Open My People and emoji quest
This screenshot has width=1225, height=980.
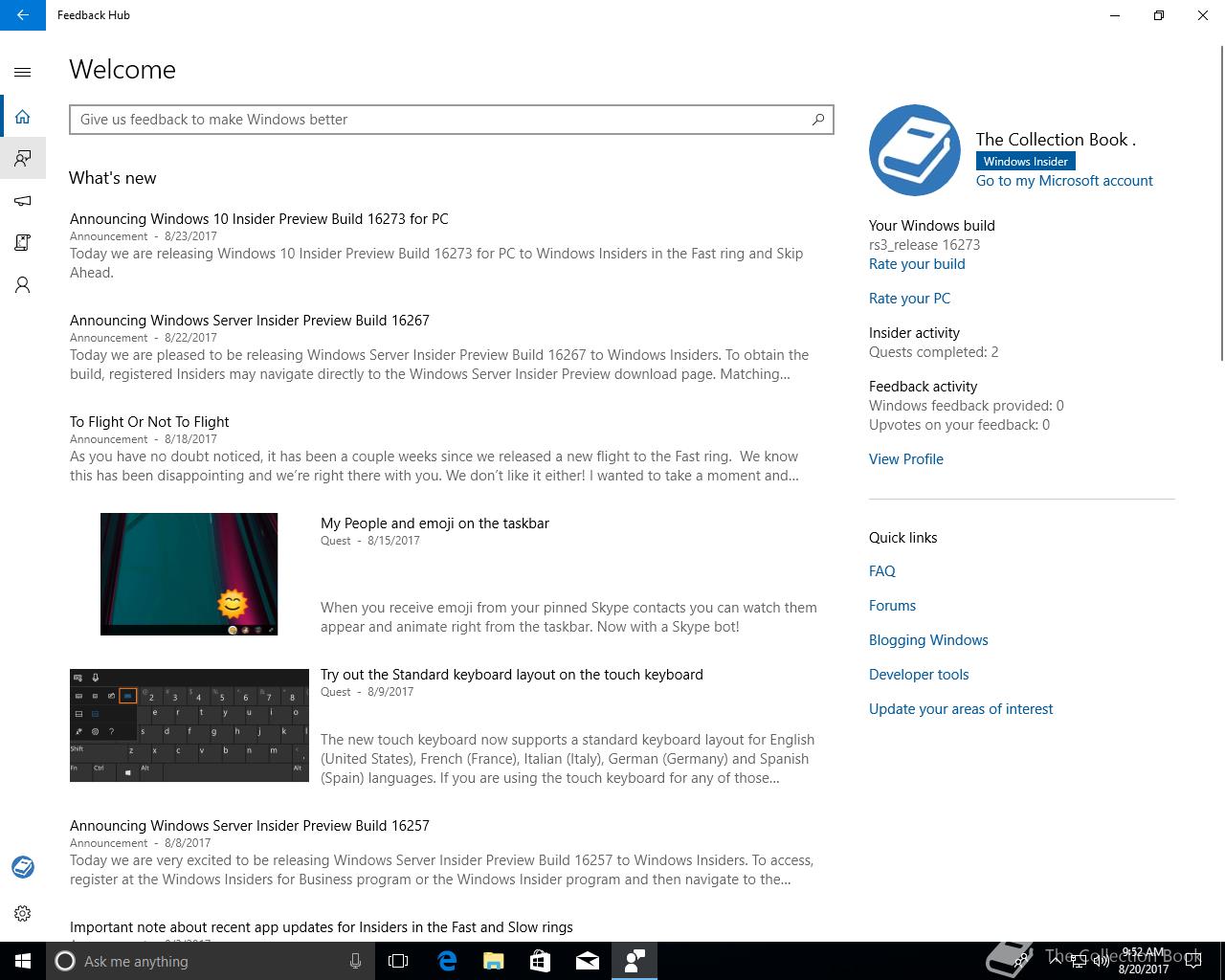[x=434, y=523]
